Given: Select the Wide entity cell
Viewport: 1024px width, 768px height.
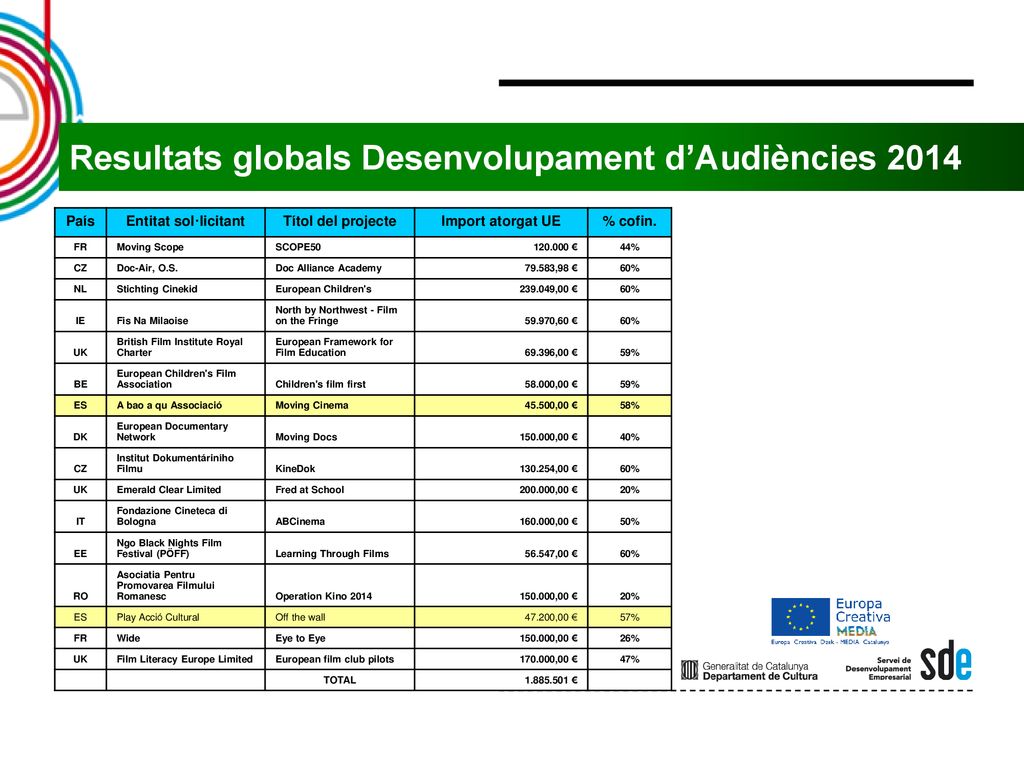Looking at the screenshot, I should pyautogui.click(x=185, y=638).
